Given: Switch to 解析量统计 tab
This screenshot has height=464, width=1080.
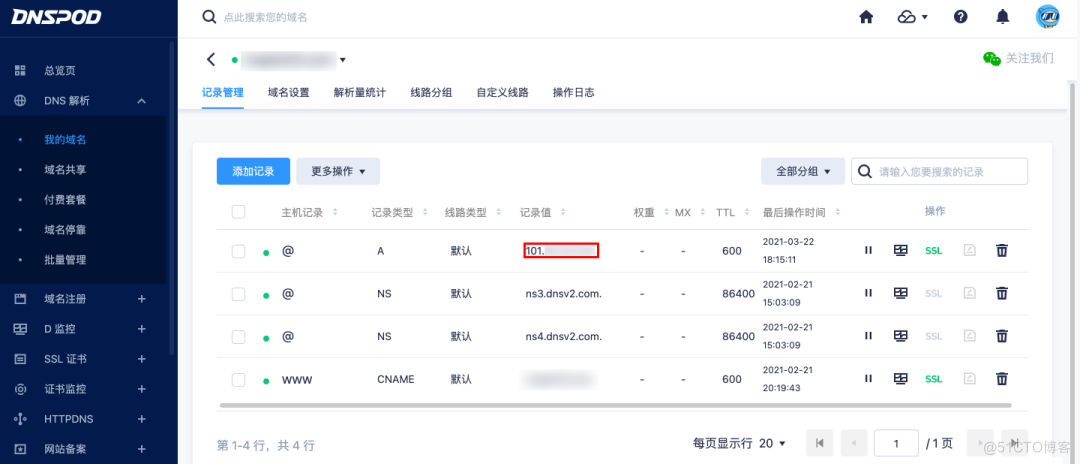Looking at the screenshot, I should [360, 92].
